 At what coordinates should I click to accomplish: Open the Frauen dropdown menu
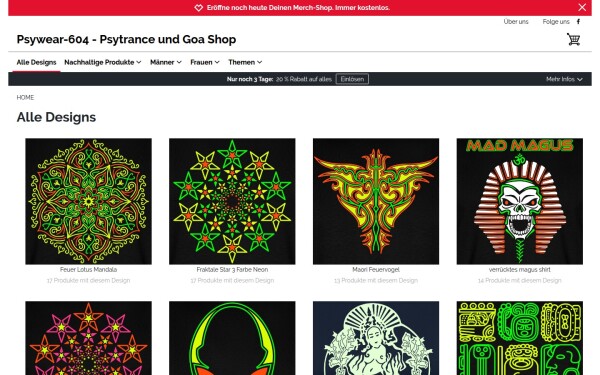(x=205, y=62)
